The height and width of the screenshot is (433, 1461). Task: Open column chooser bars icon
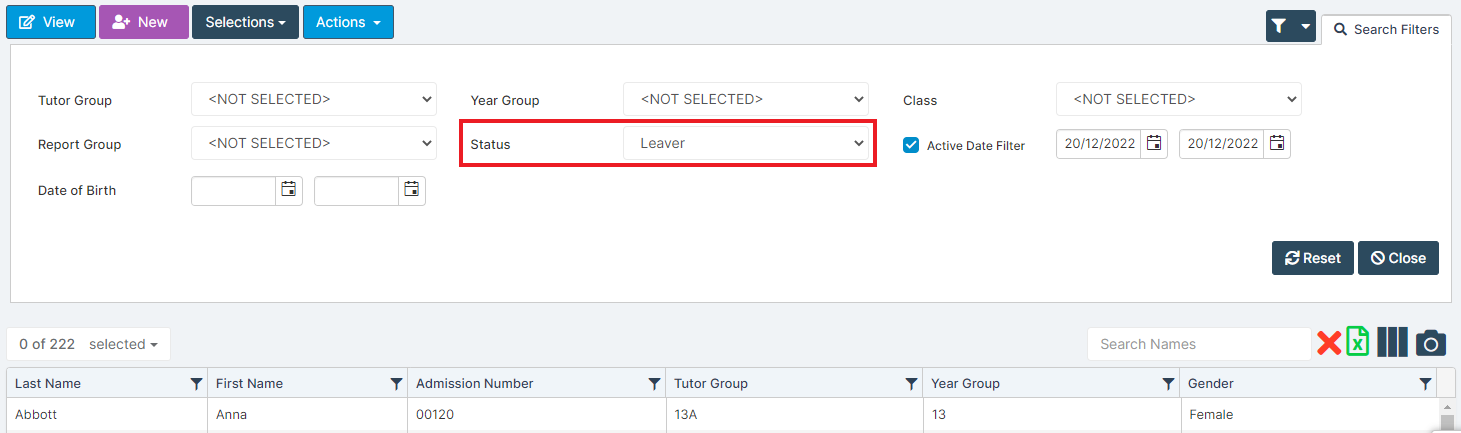(1392, 342)
